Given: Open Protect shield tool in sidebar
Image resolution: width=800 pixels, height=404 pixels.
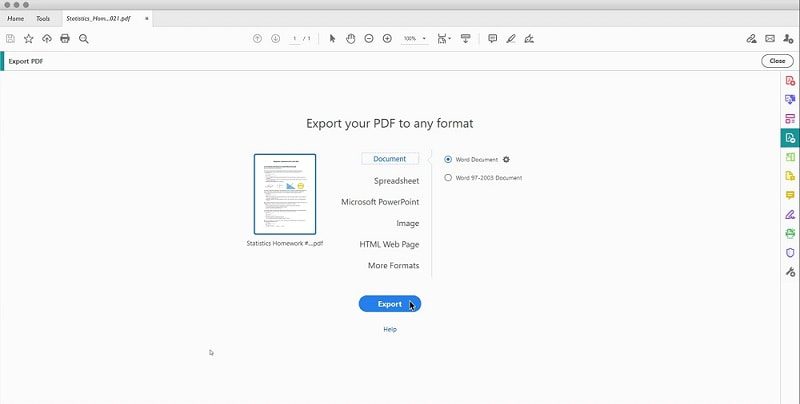Looking at the screenshot, I should click(790, 252).
